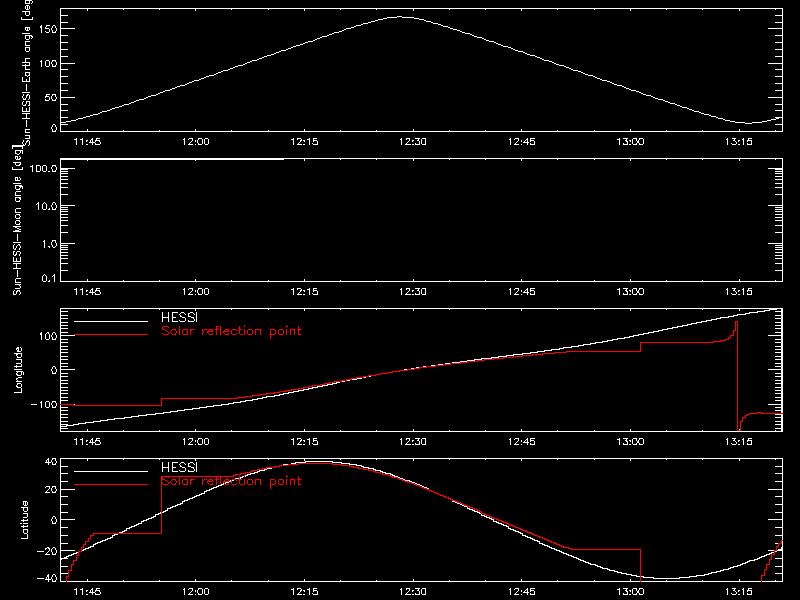The image size is (800, 600).
Task: Click 13:15 time label under Earth-angle plot
Action: [x=738, y=141]
